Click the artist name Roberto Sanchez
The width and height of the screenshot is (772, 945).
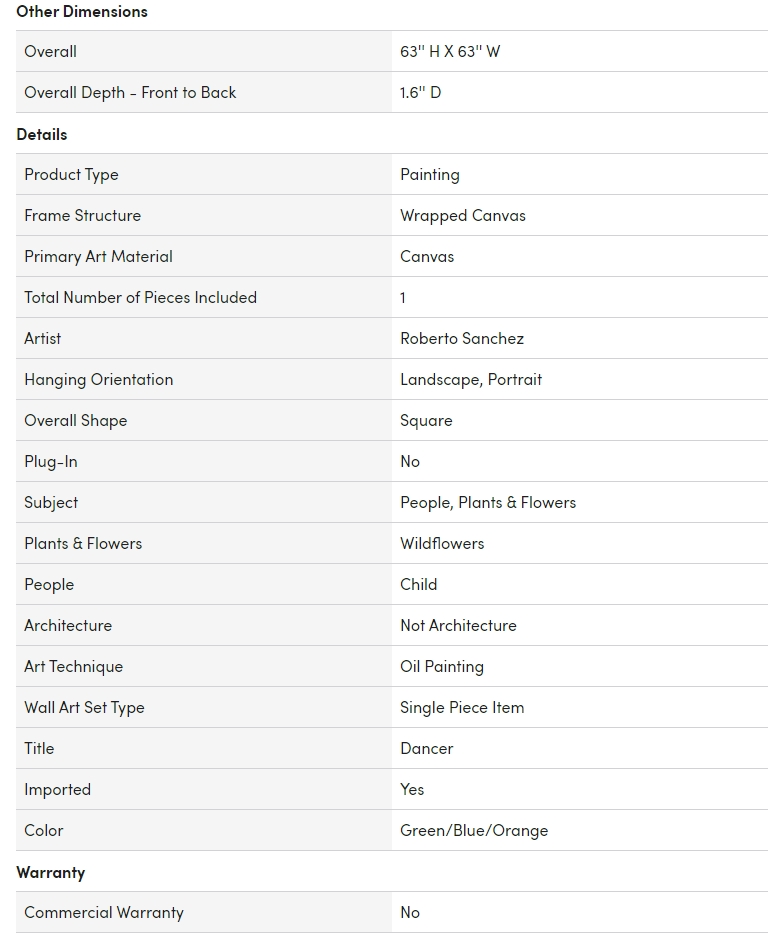tap(461, 339)
